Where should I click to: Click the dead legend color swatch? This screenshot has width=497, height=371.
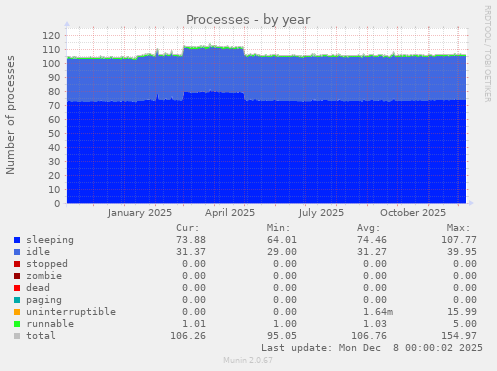tap(17, 288)
